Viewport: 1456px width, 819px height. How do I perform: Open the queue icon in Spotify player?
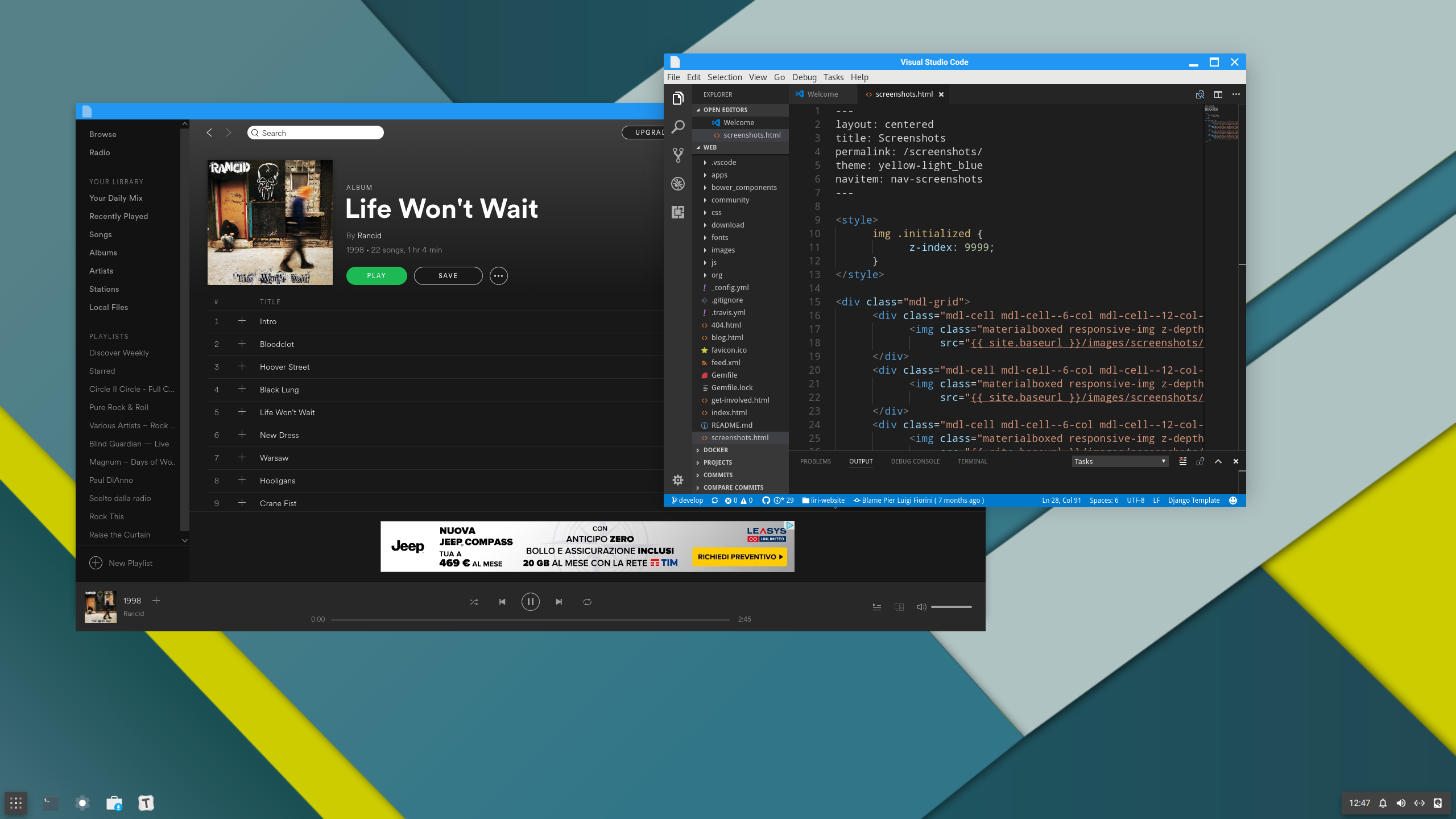[x=877, y=607]
